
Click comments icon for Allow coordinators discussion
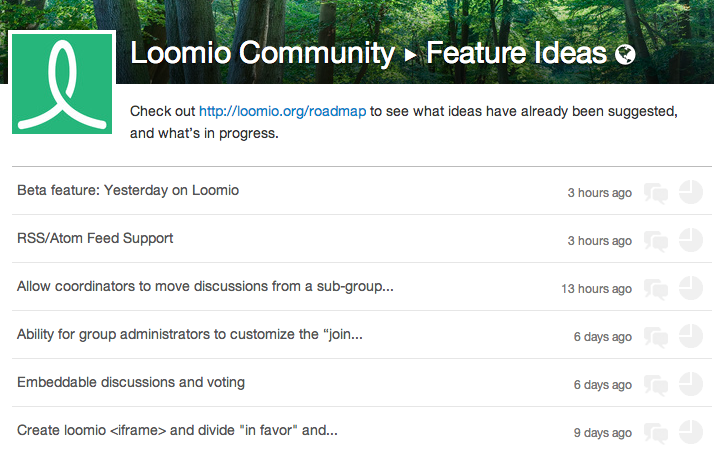tap(656, 289)
